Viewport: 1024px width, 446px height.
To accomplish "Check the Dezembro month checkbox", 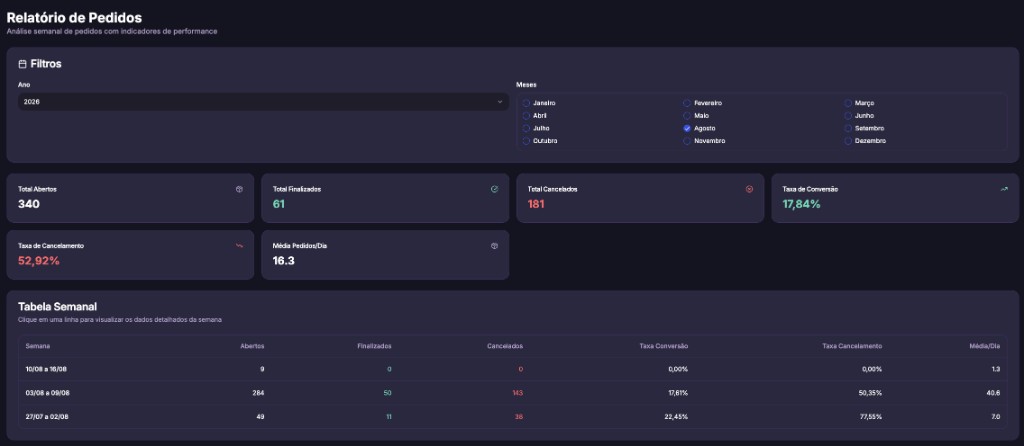I will pos(848,140).
